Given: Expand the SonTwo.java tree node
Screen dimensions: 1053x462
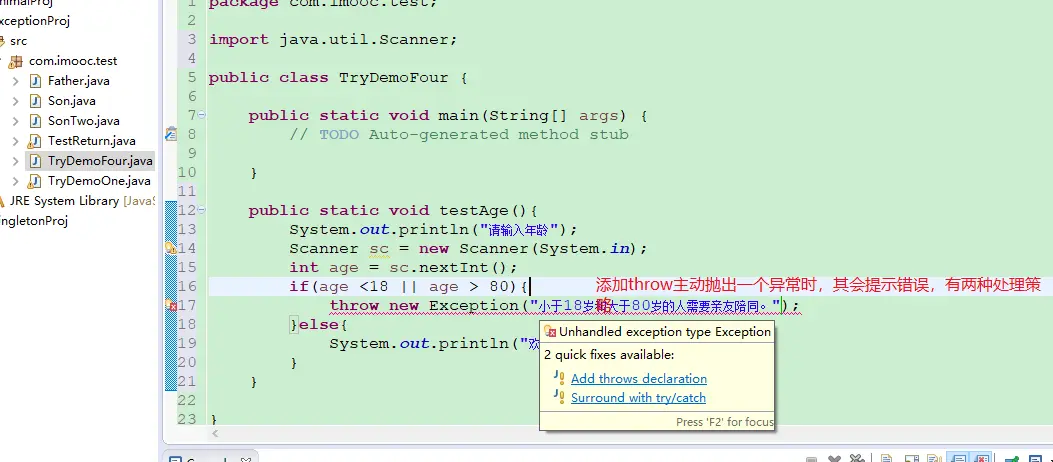Looking at the screenshot, I should pos(15,122).
